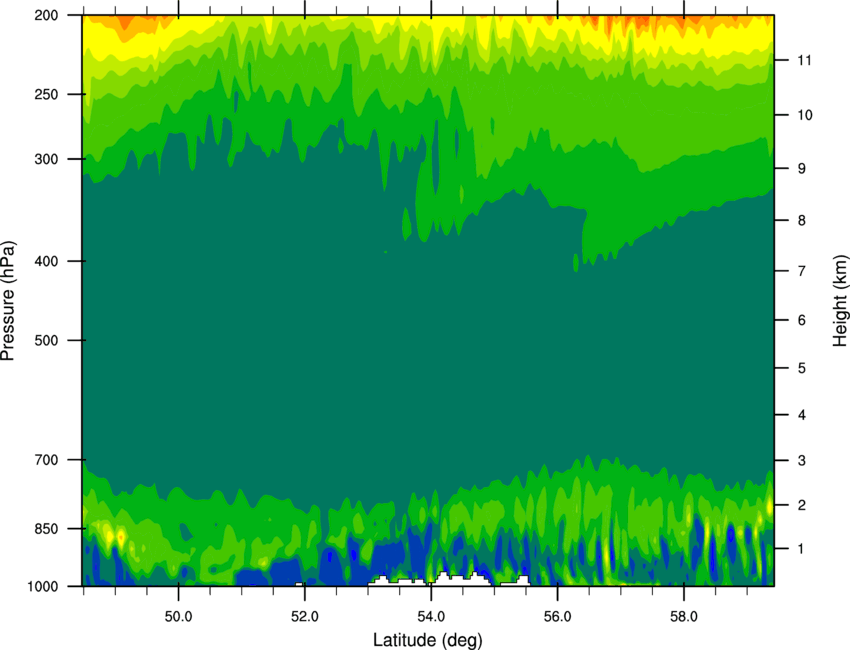Click the 54.0 latitude tick label

(x=431, y=617)
